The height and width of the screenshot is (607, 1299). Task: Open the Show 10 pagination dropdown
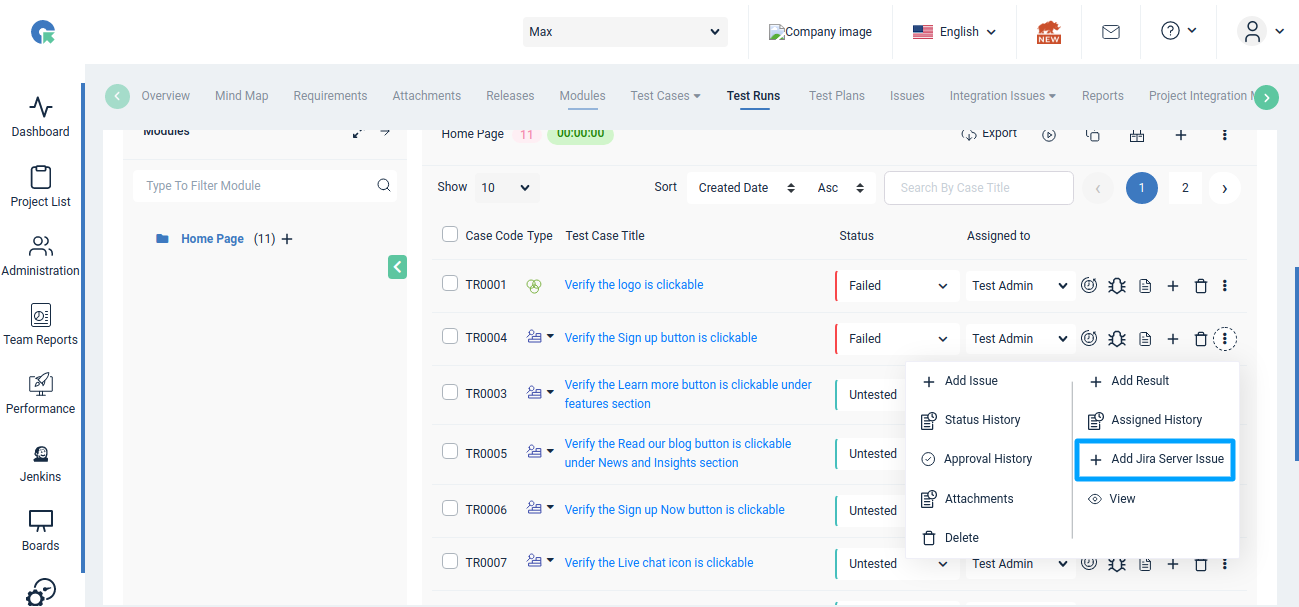[506, 187]
